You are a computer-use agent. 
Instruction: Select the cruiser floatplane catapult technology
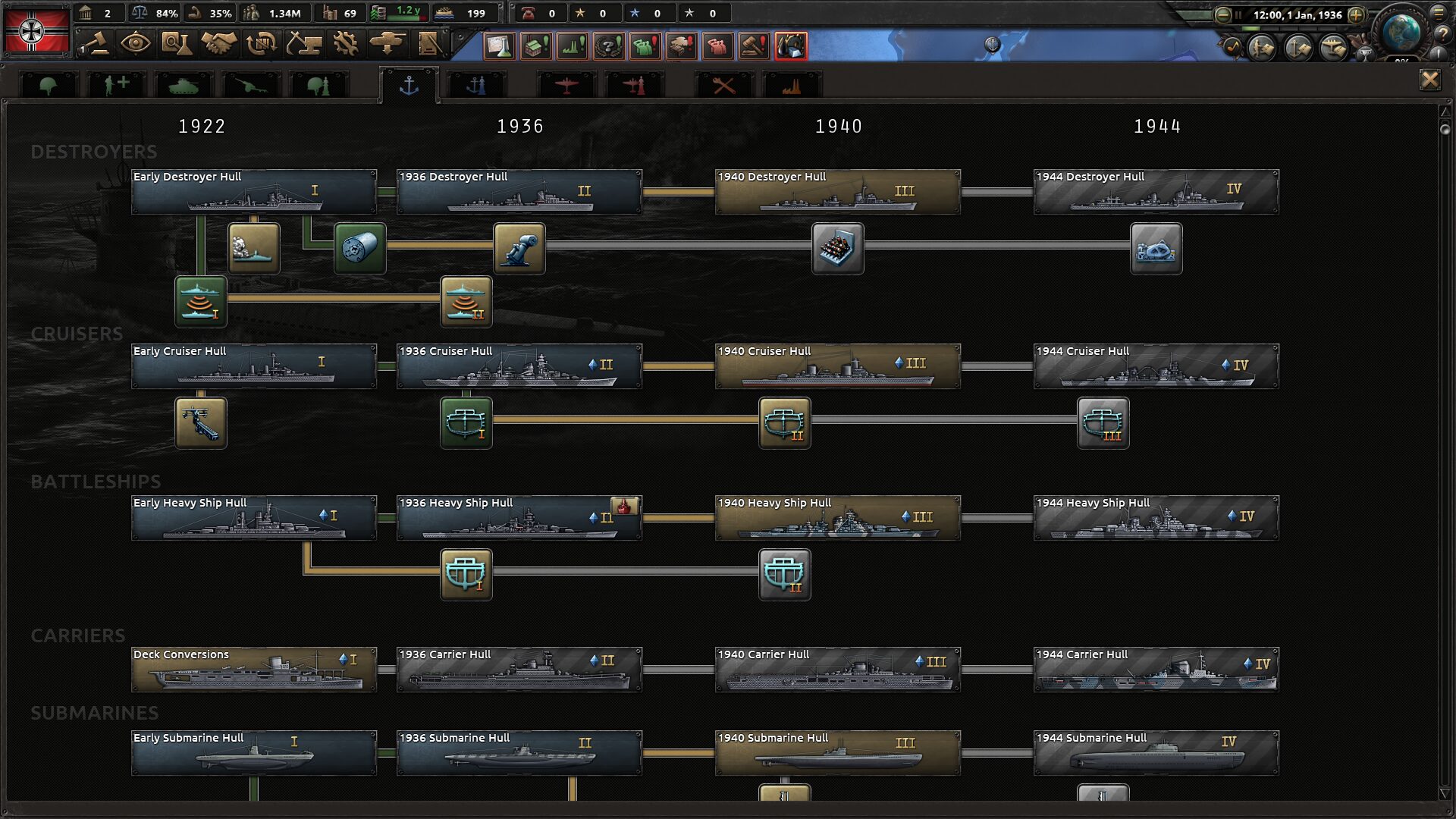coord(201,422)
